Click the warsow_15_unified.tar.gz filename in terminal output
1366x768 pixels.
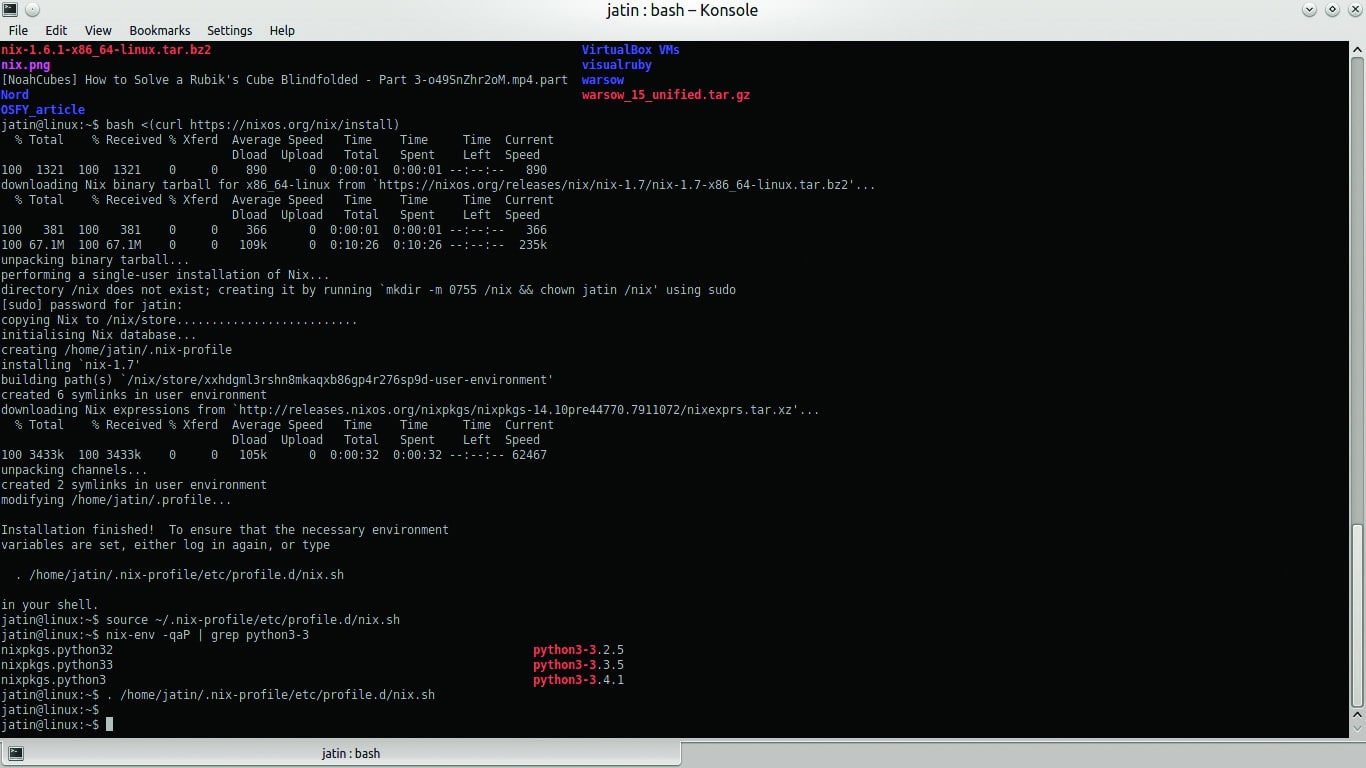[665, 95]
